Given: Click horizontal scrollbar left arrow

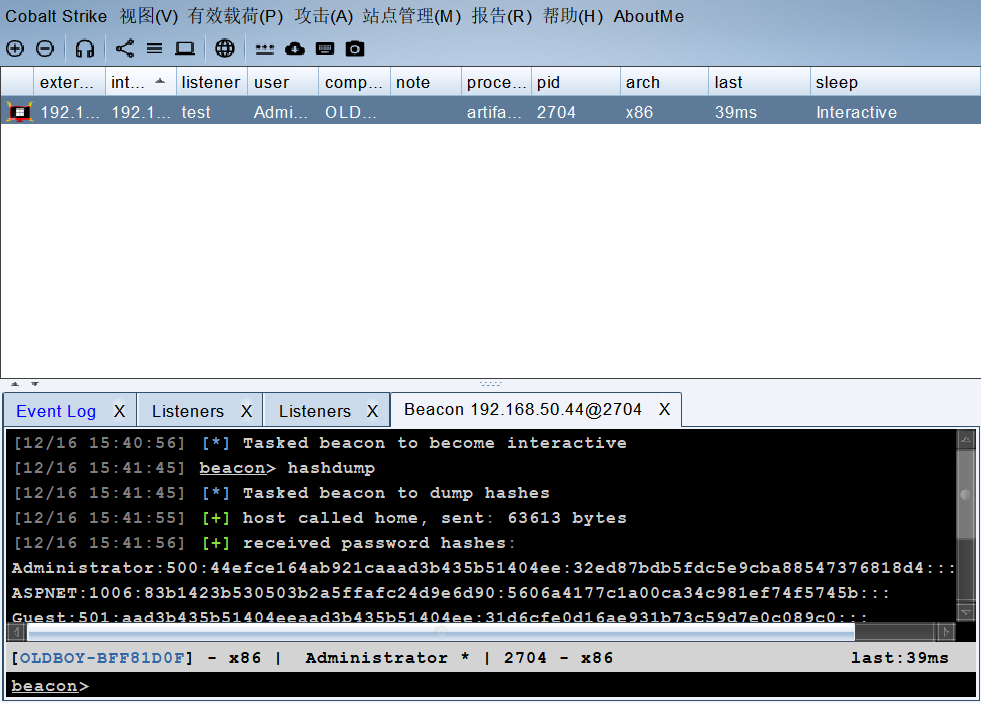Looking at the screenshot, I should [x=17, y=632].
